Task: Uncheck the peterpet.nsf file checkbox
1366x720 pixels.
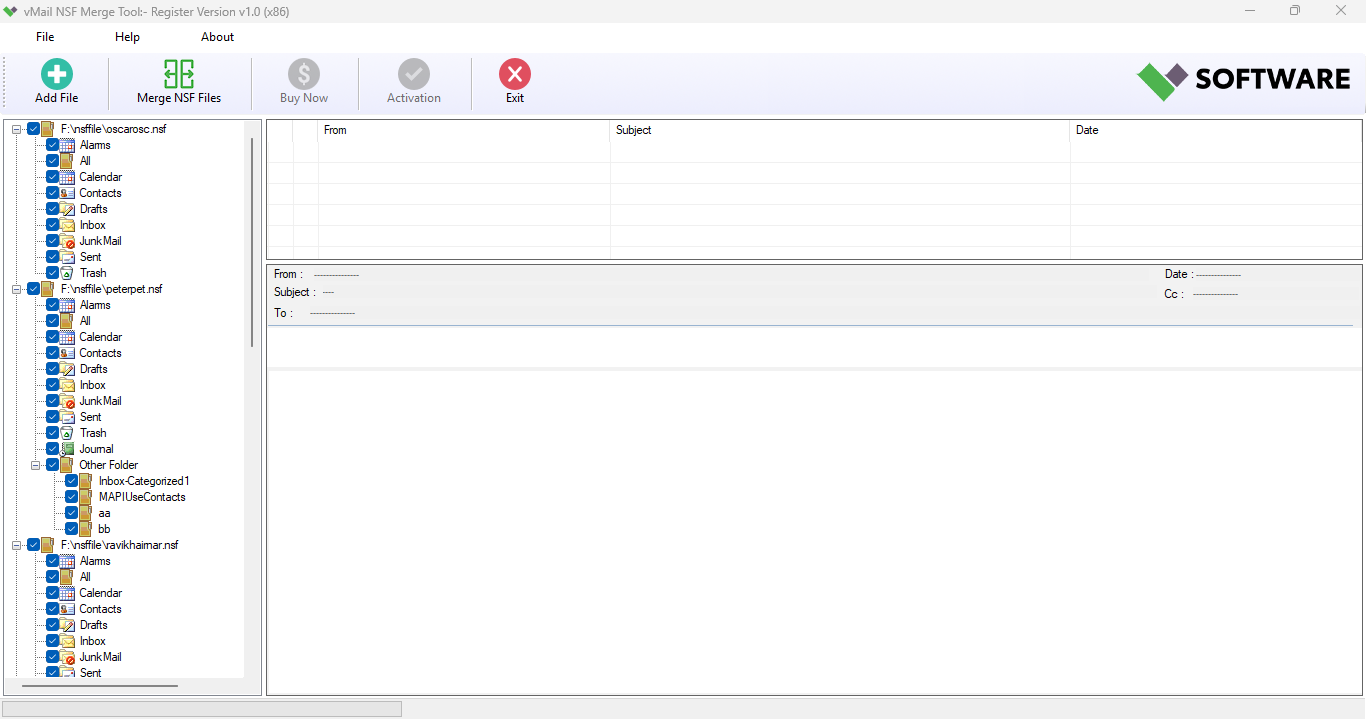Action: coord(33,289)
